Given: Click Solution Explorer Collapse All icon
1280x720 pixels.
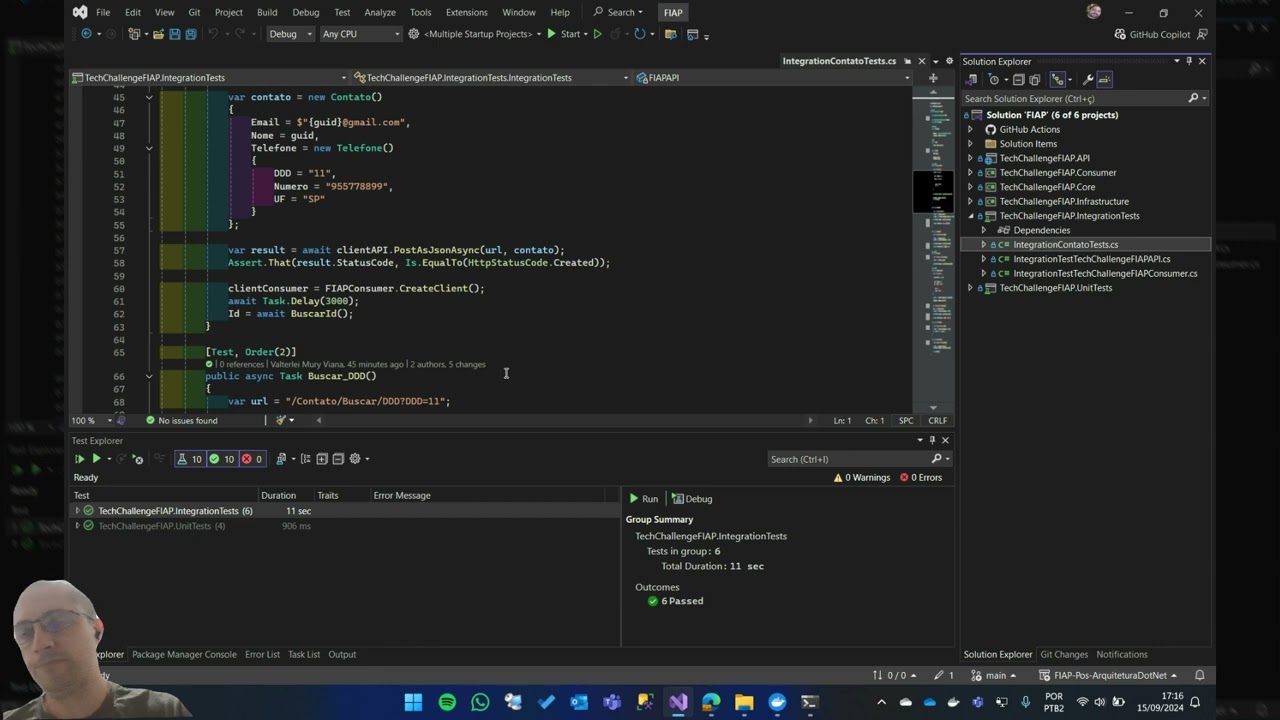Looking at the screenshot, I should click(x=1019, y=80).
